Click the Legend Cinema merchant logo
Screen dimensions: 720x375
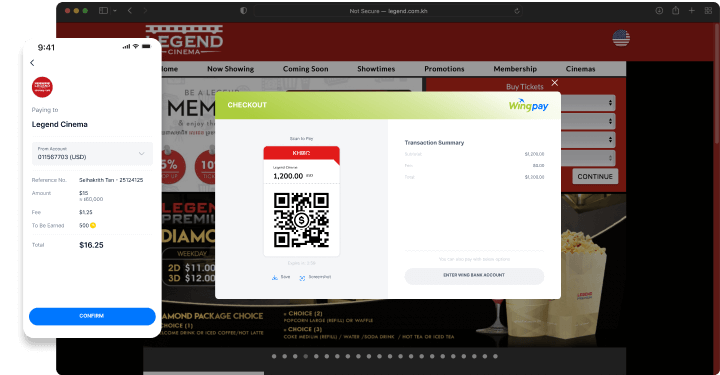coord(42,87)
